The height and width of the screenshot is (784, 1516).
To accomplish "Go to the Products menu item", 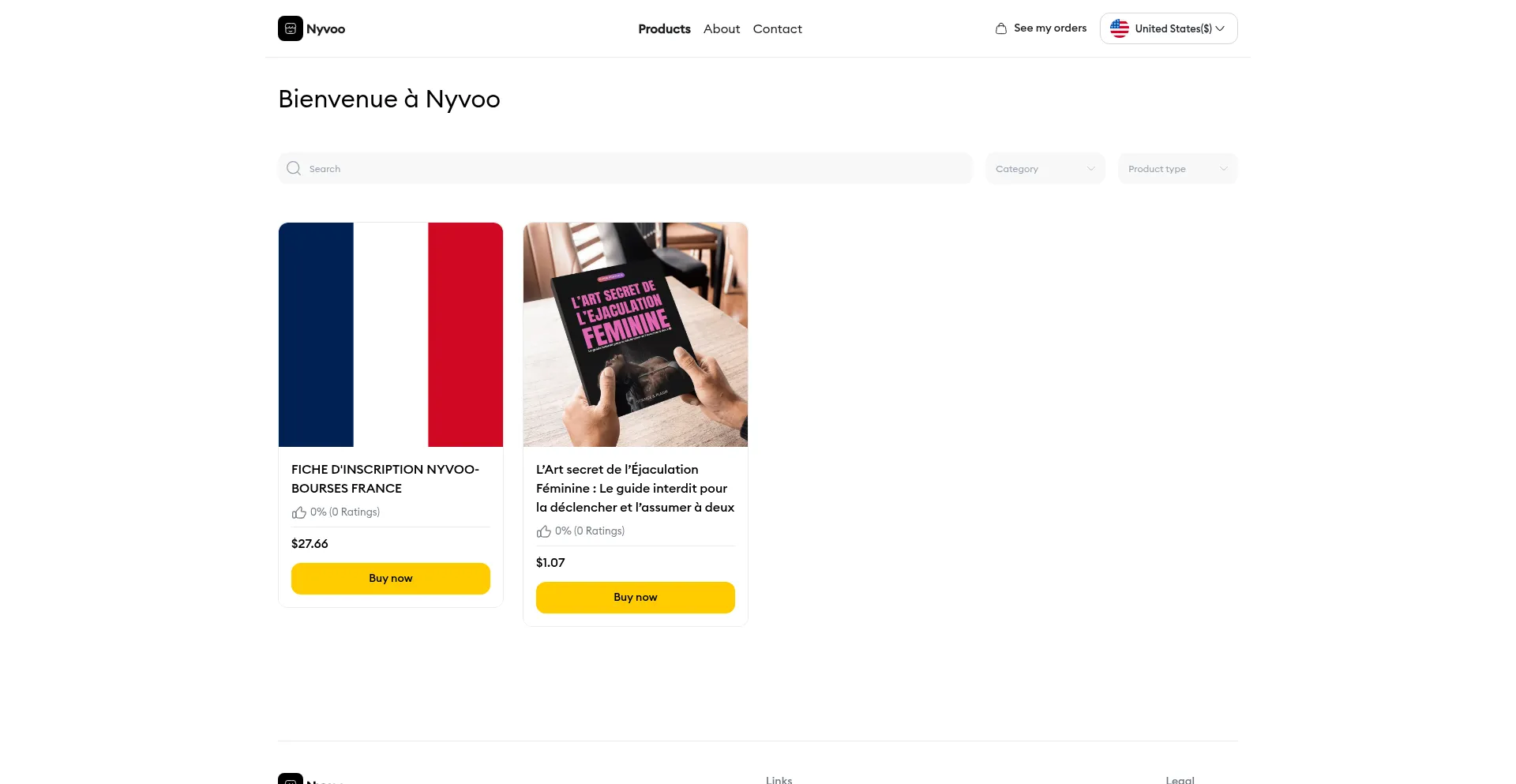I will pos(664,28).
